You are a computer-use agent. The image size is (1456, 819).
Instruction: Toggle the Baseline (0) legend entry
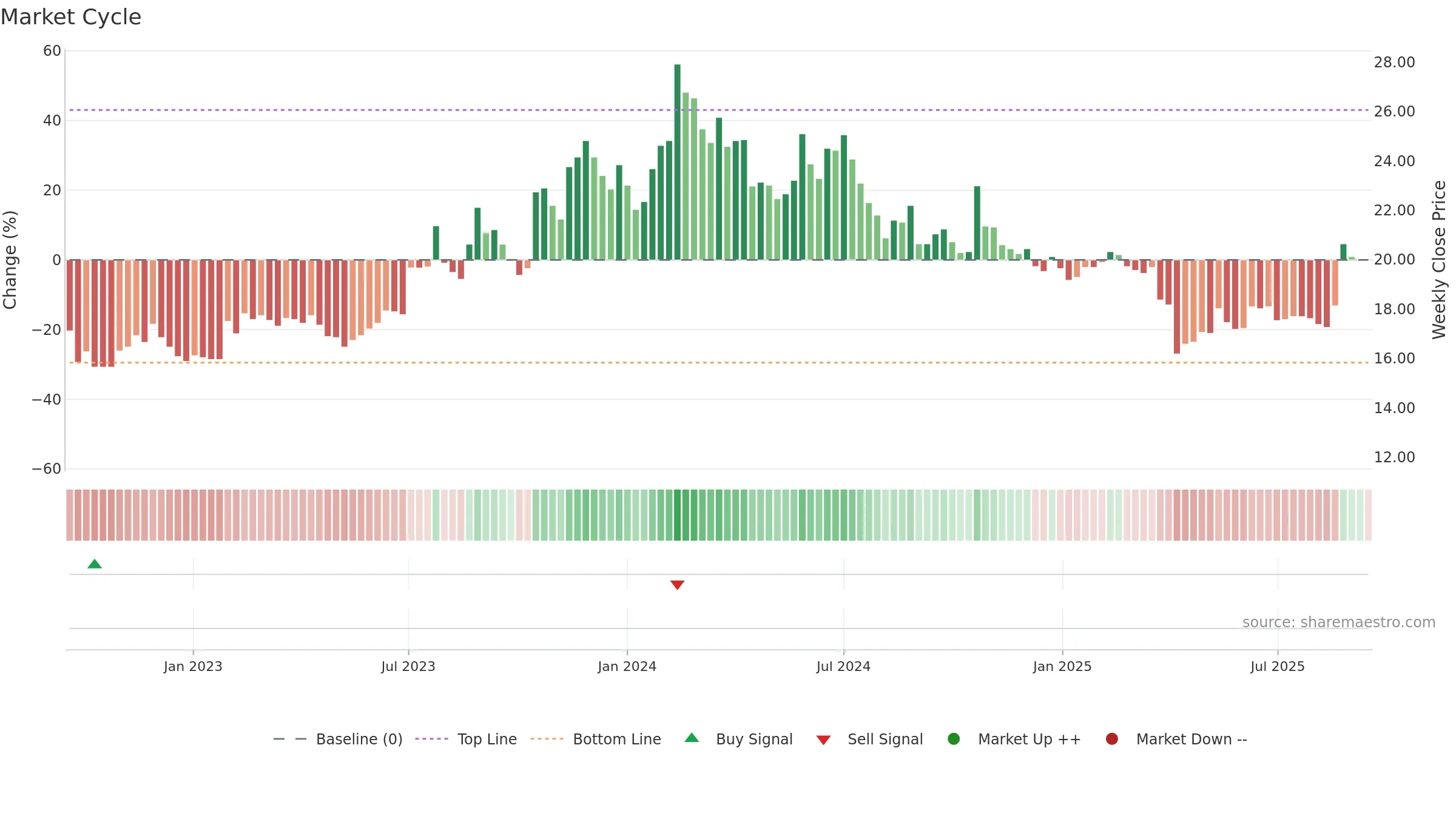tap(338, 739)
